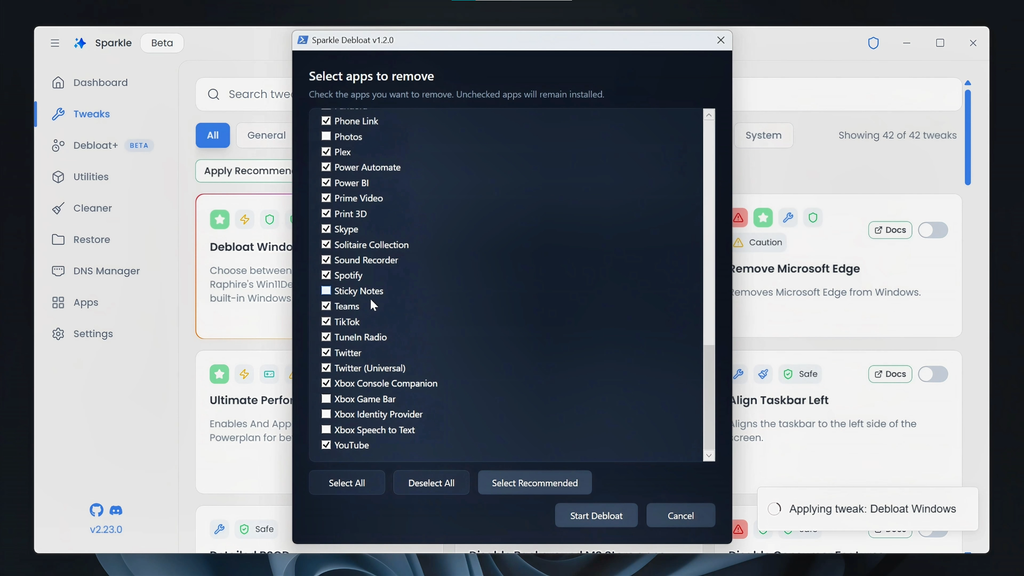The height and width of the screenshot is (576, 1024).
Task: Uncheck the Teams checkbox
Action: [326, 306]
